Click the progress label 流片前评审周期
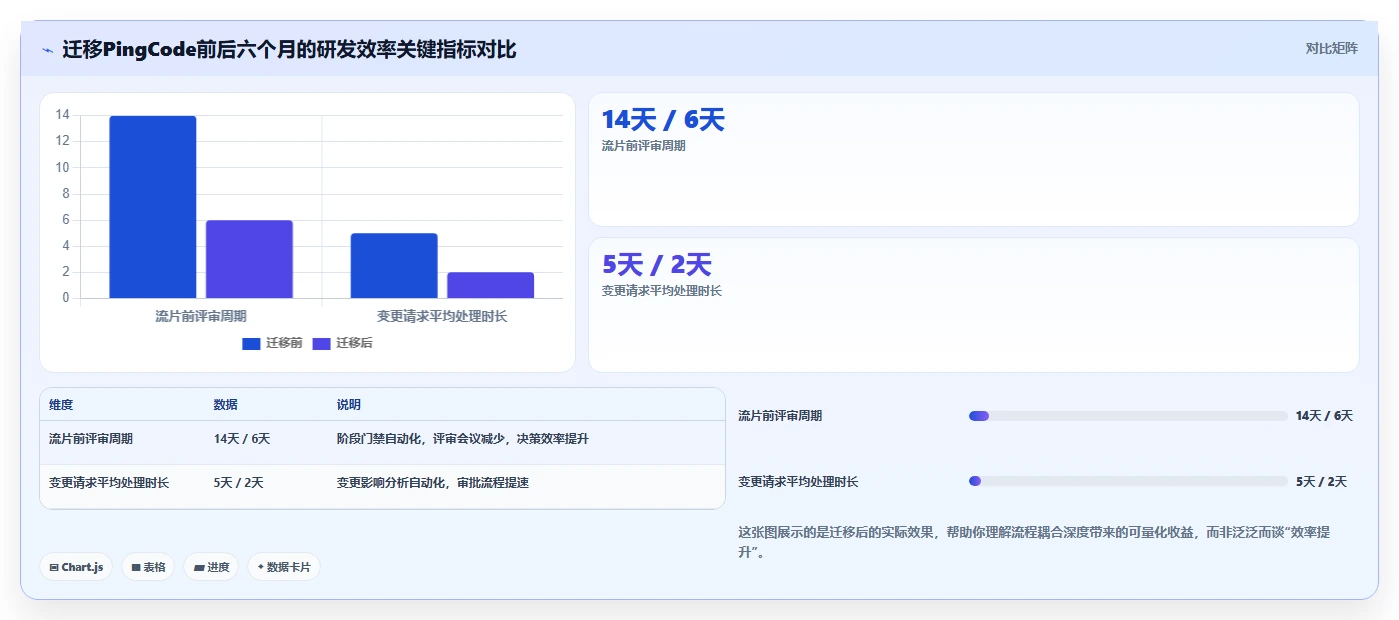The width and height of the screenshot is (1399, 620). [780, 416]
